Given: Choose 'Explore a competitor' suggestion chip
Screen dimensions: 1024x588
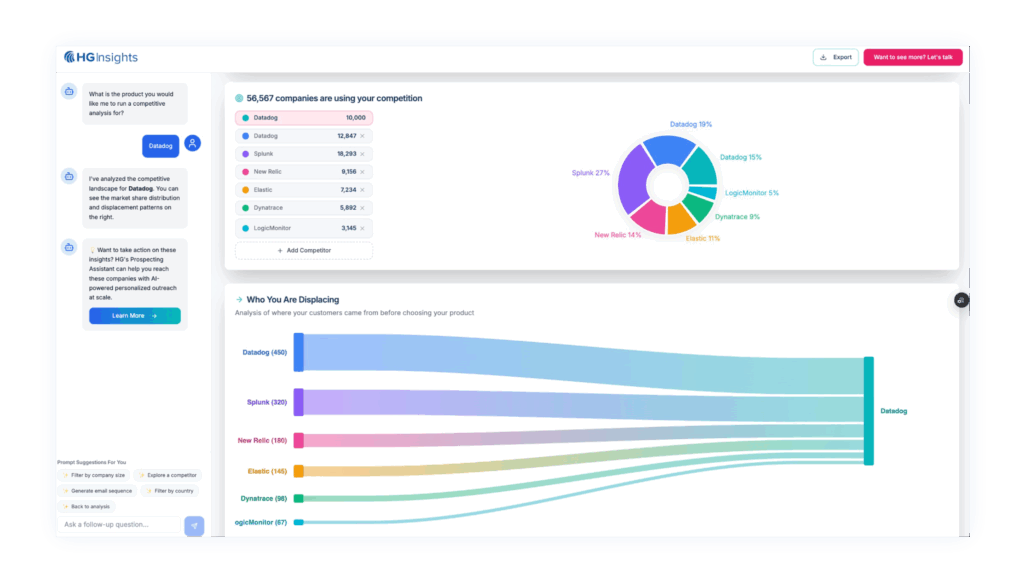Looking at the screenshot, I should tap(167, 475).
